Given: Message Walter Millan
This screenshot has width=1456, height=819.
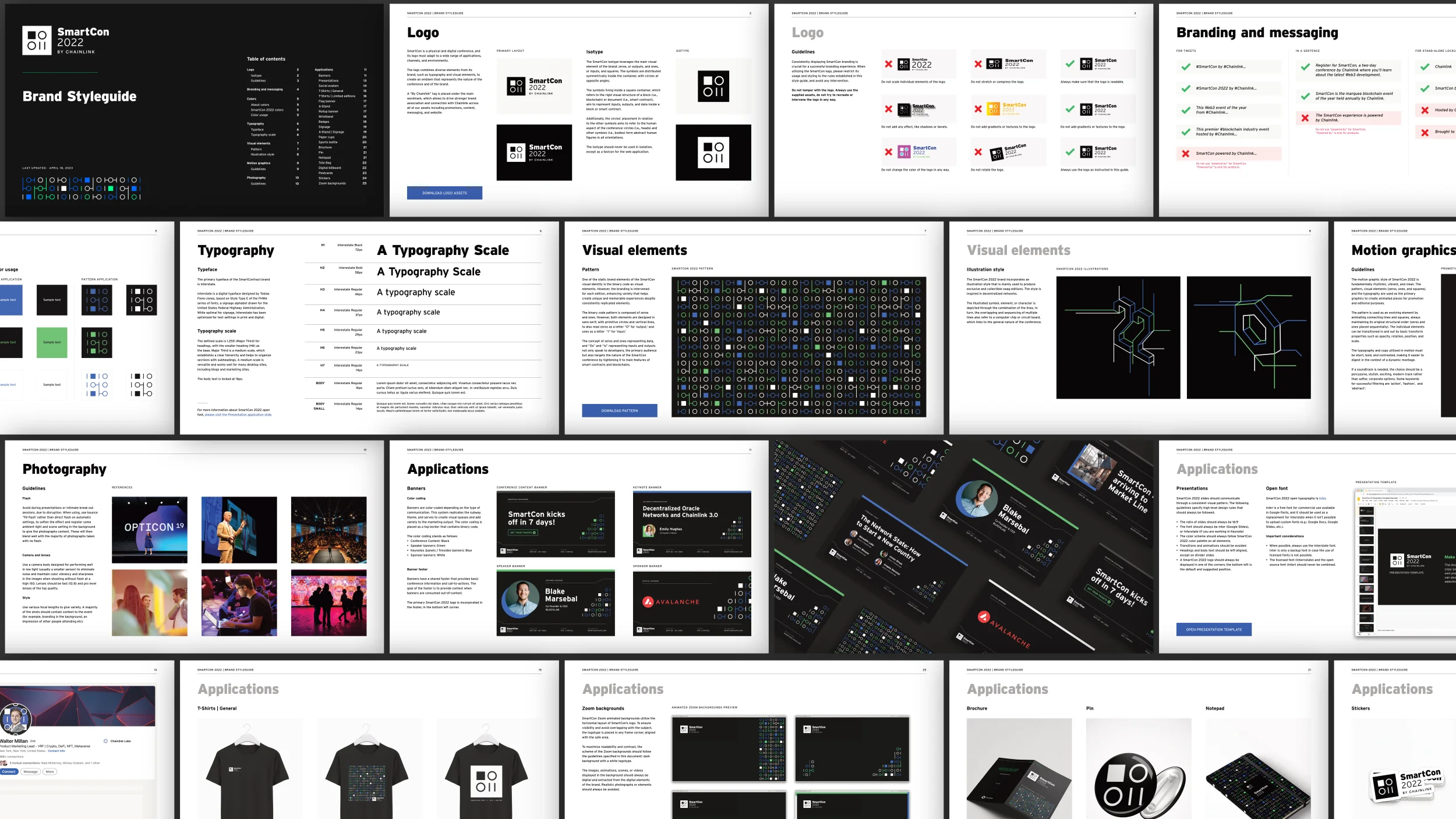Looking at the screenshot, I should [x=31, y=771].
